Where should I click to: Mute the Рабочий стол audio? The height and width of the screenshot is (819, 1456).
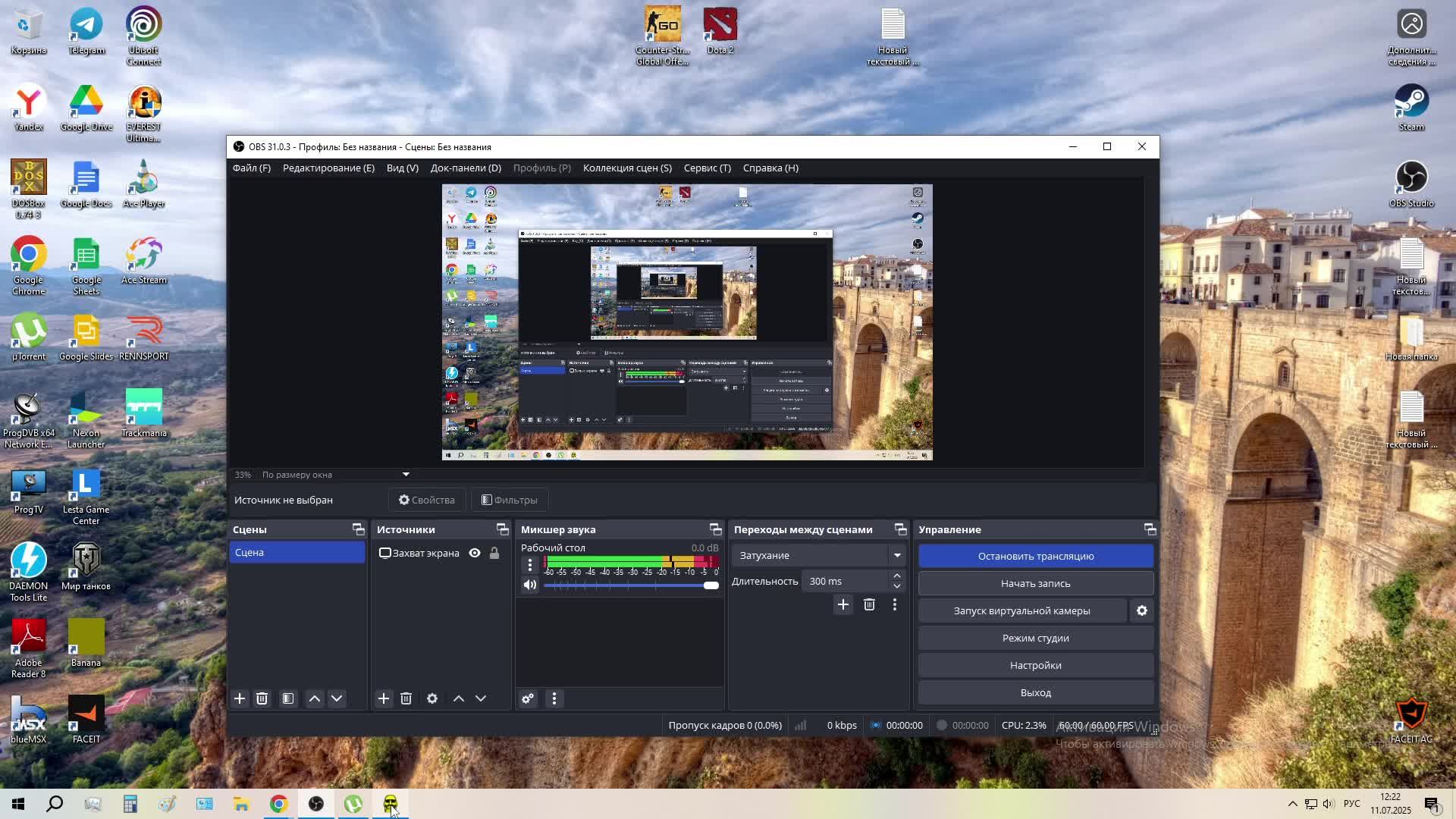coord(529,585)
